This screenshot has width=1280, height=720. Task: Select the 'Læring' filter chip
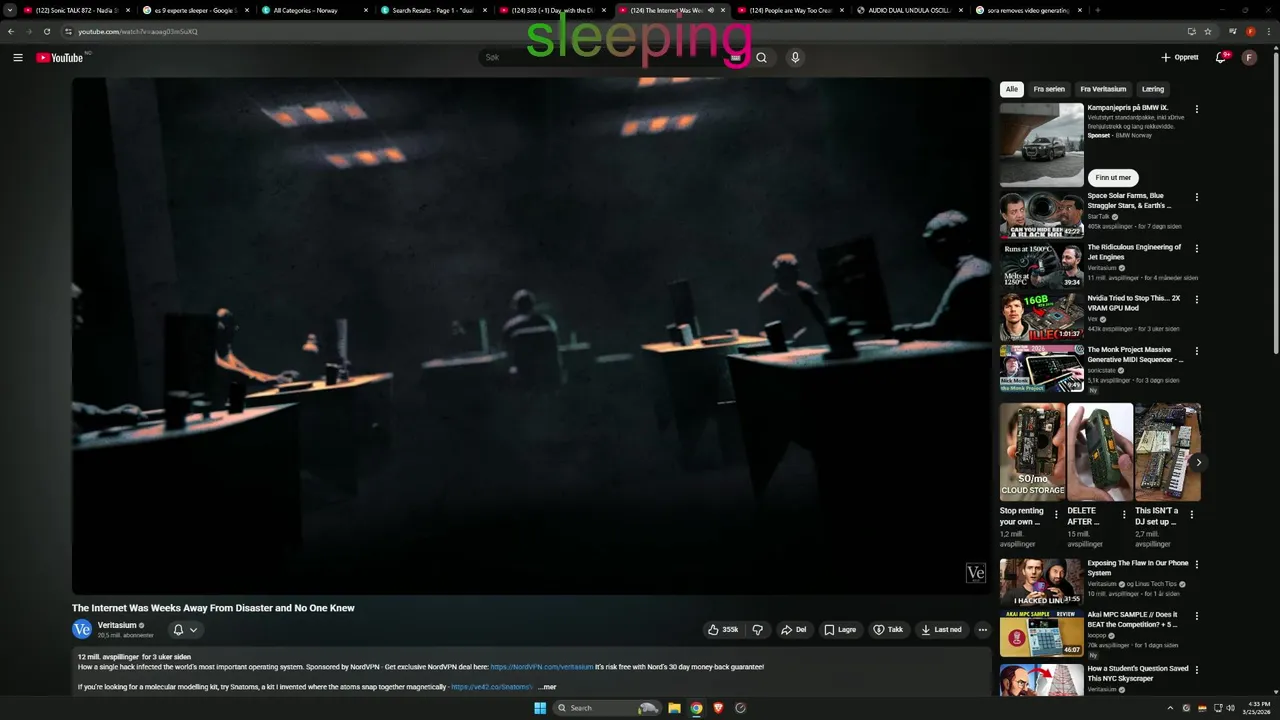[x=1153, y=89]
